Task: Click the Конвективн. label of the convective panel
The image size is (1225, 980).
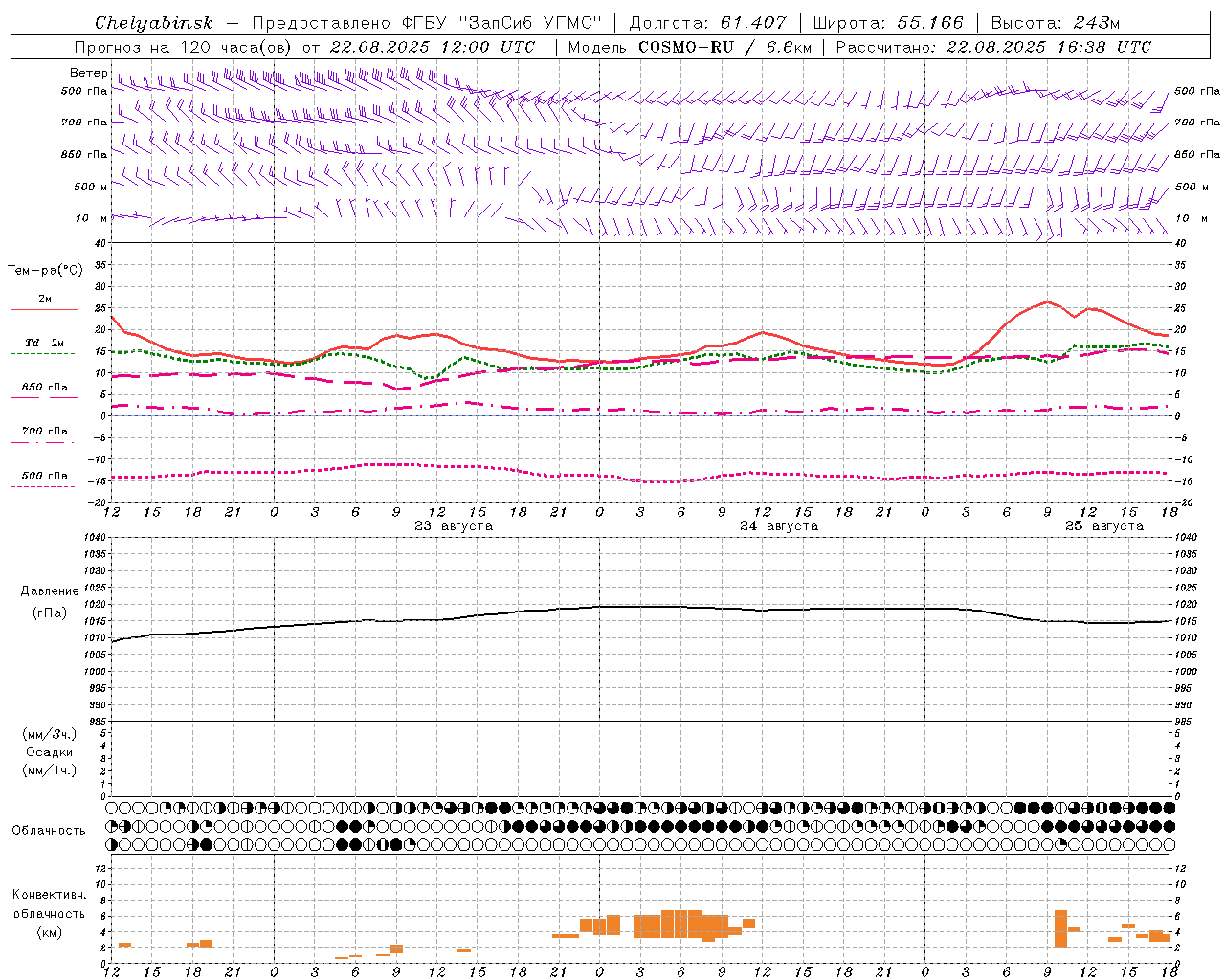Action: (49, 895)
